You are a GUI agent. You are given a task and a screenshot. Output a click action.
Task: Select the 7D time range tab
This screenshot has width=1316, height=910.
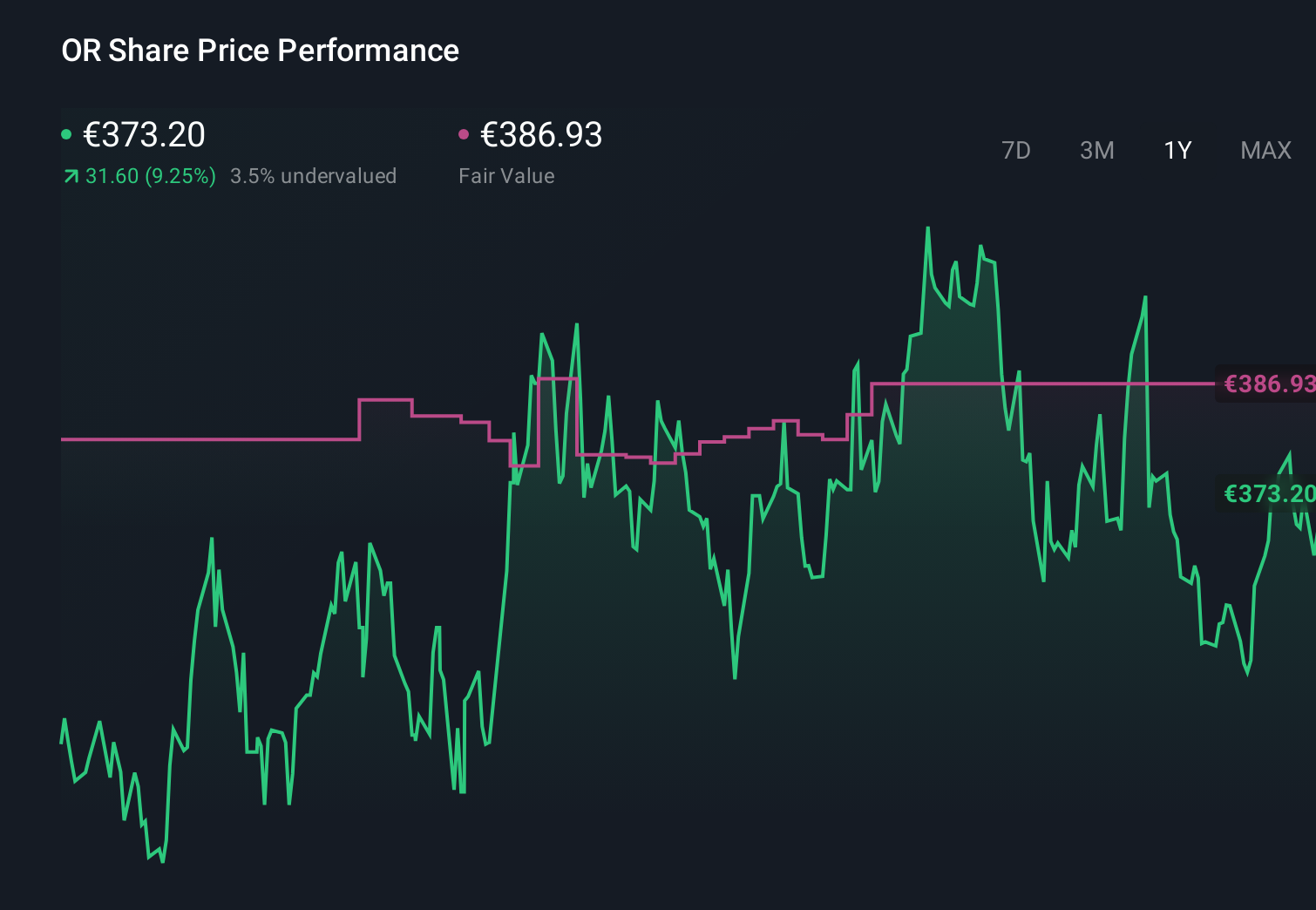(x=1017, y=150)
